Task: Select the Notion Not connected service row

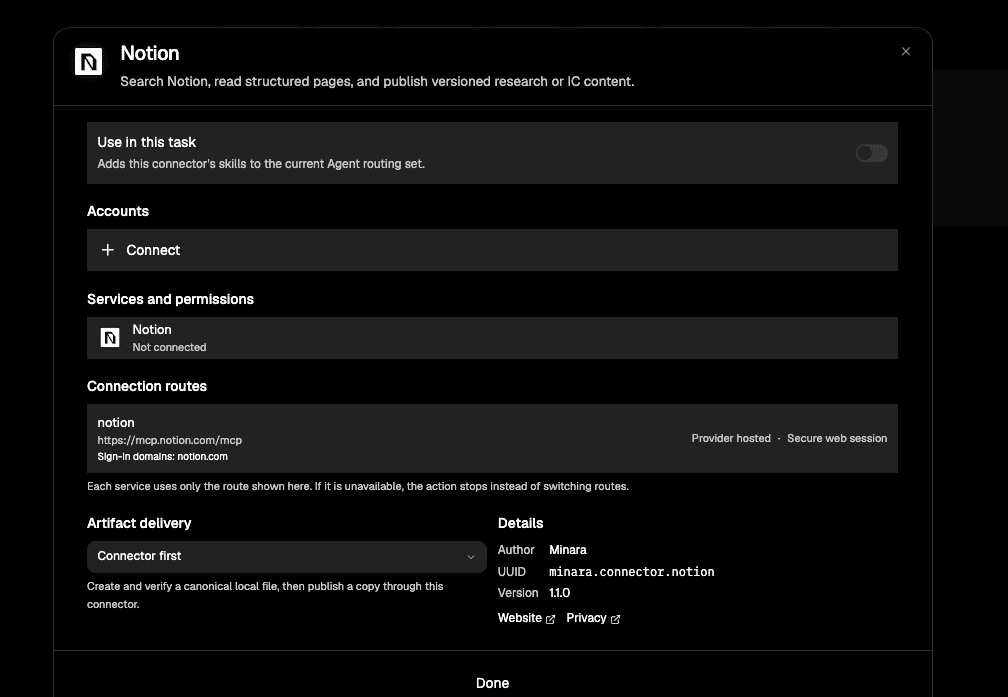Action: 492,338
